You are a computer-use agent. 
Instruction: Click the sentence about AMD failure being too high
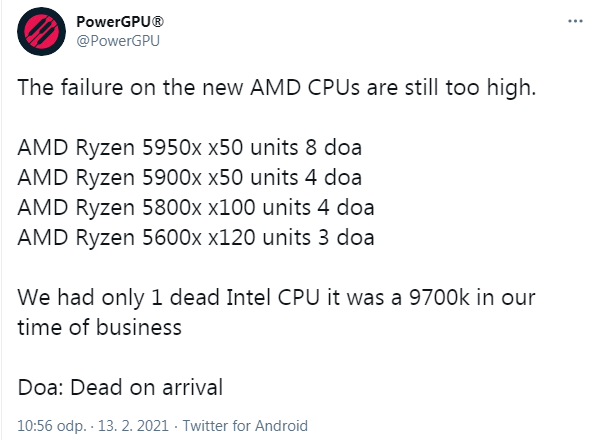click(x=277, y=88)
